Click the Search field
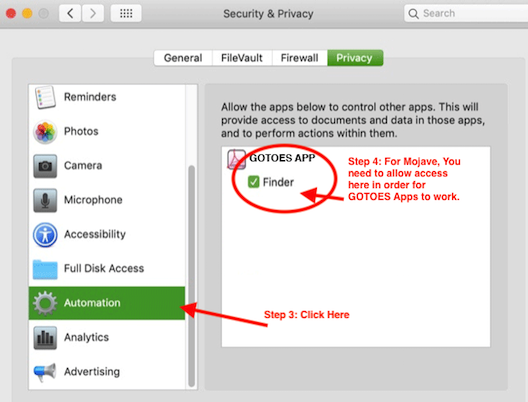Image resolution: width=528 pixels, height=402 pixels. (x=466, y=13)
